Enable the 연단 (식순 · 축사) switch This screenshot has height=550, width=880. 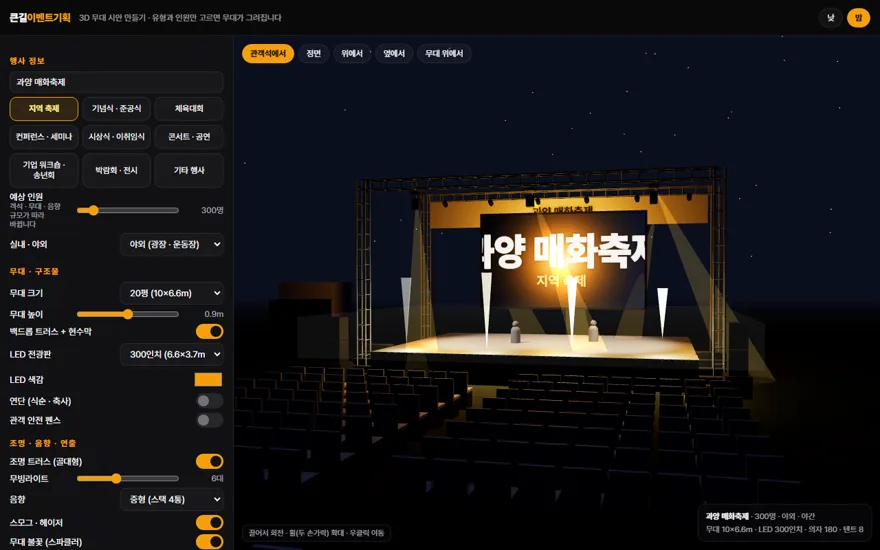pos(209,401)
